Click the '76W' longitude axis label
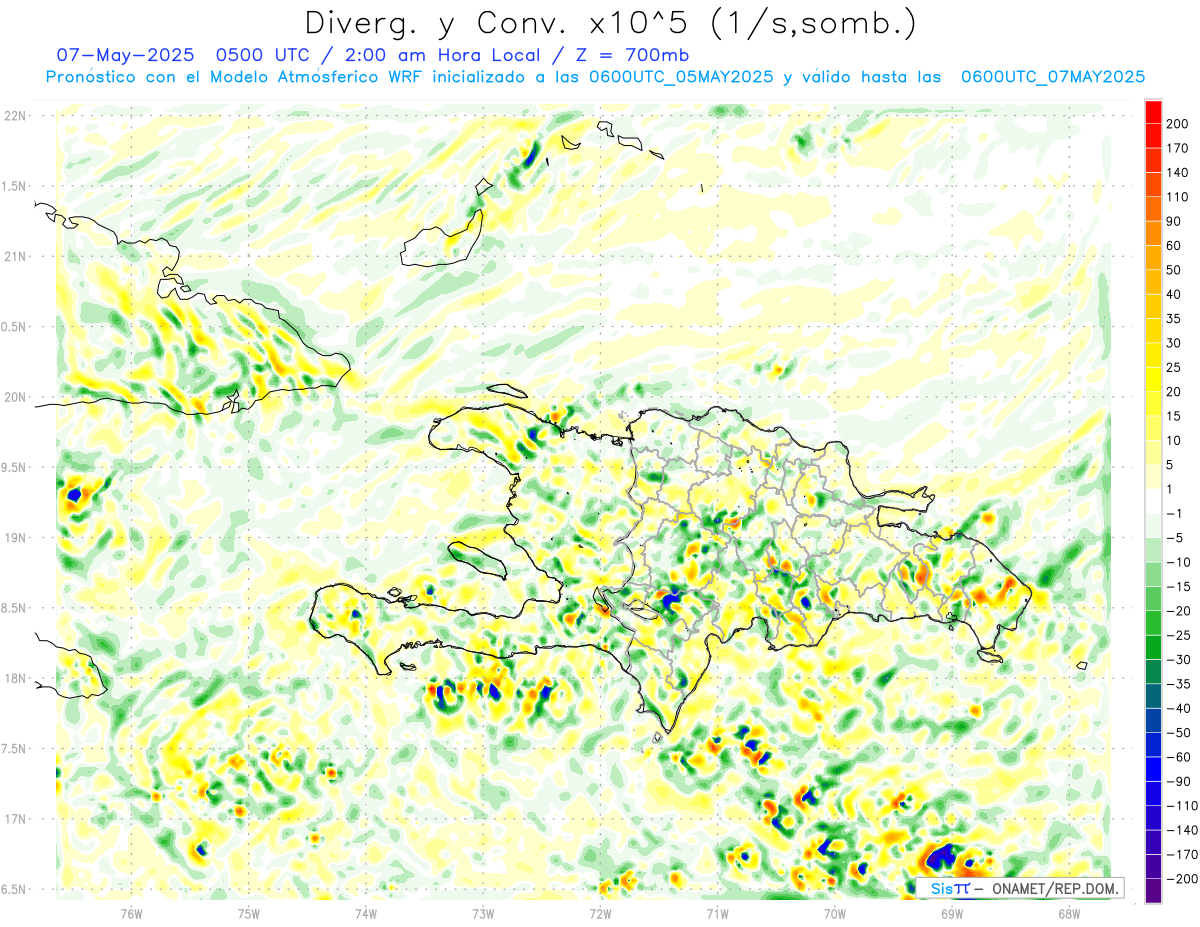This screenshot has height=927, width=1200. point(131,912)
